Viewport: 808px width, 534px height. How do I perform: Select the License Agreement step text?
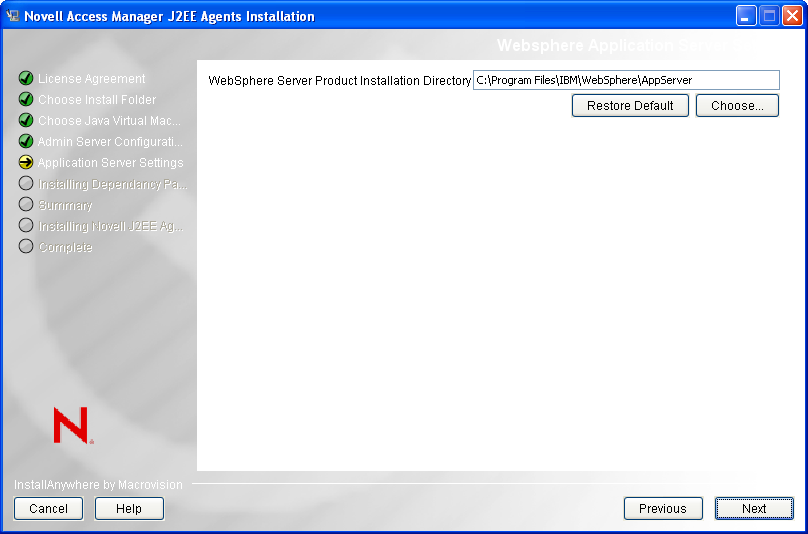92,79
